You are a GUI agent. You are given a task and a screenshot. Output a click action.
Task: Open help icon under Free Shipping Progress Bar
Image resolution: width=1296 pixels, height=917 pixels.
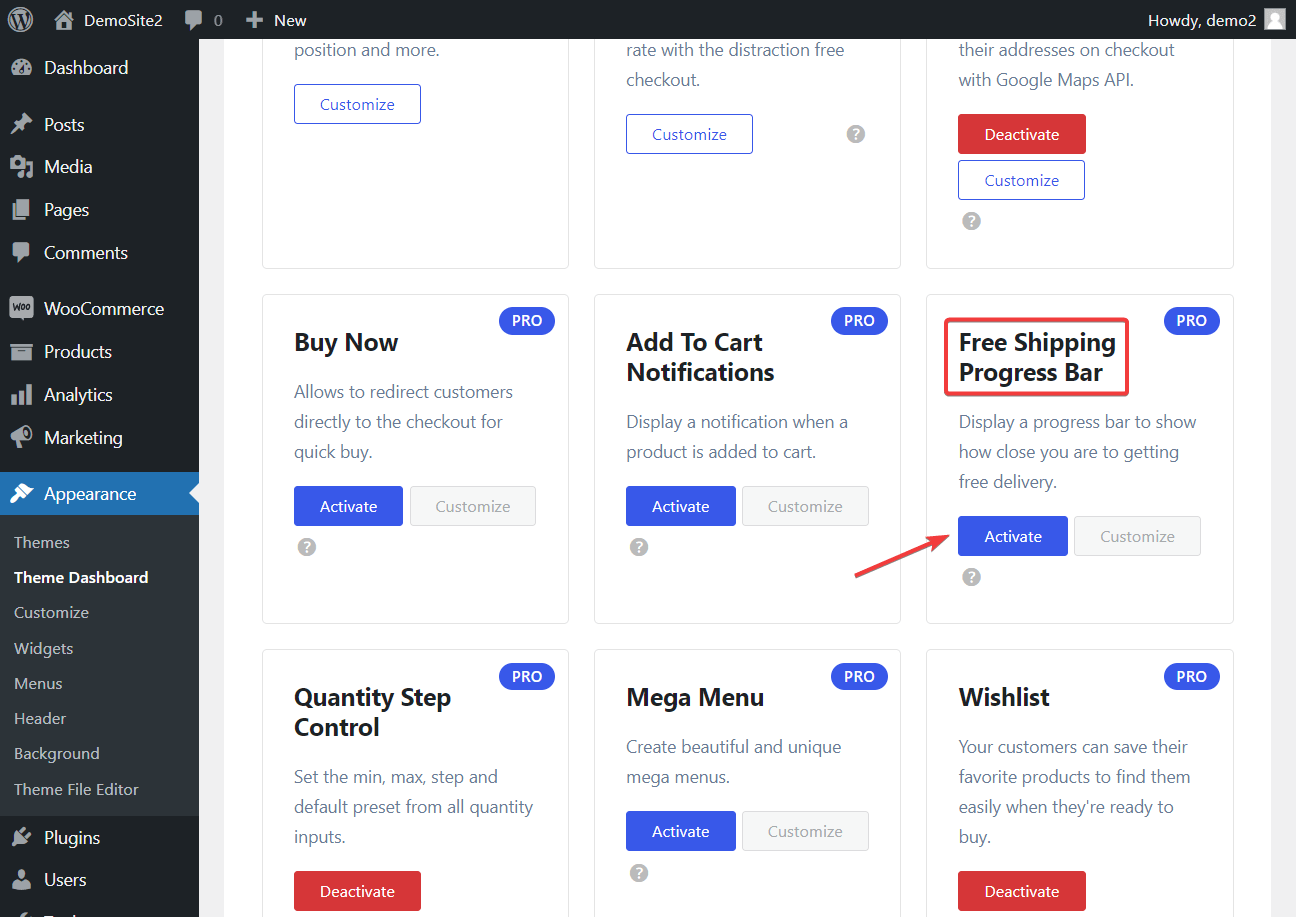pos(971,577)
